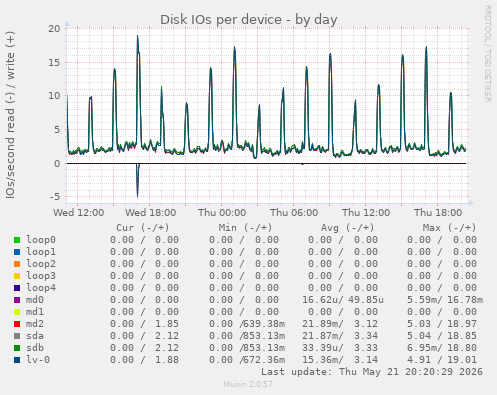Click sda average value '21.87m/ 3.34'
This screenshot has width=497, height=395.
pyautogui.click(x=340, y=336)
